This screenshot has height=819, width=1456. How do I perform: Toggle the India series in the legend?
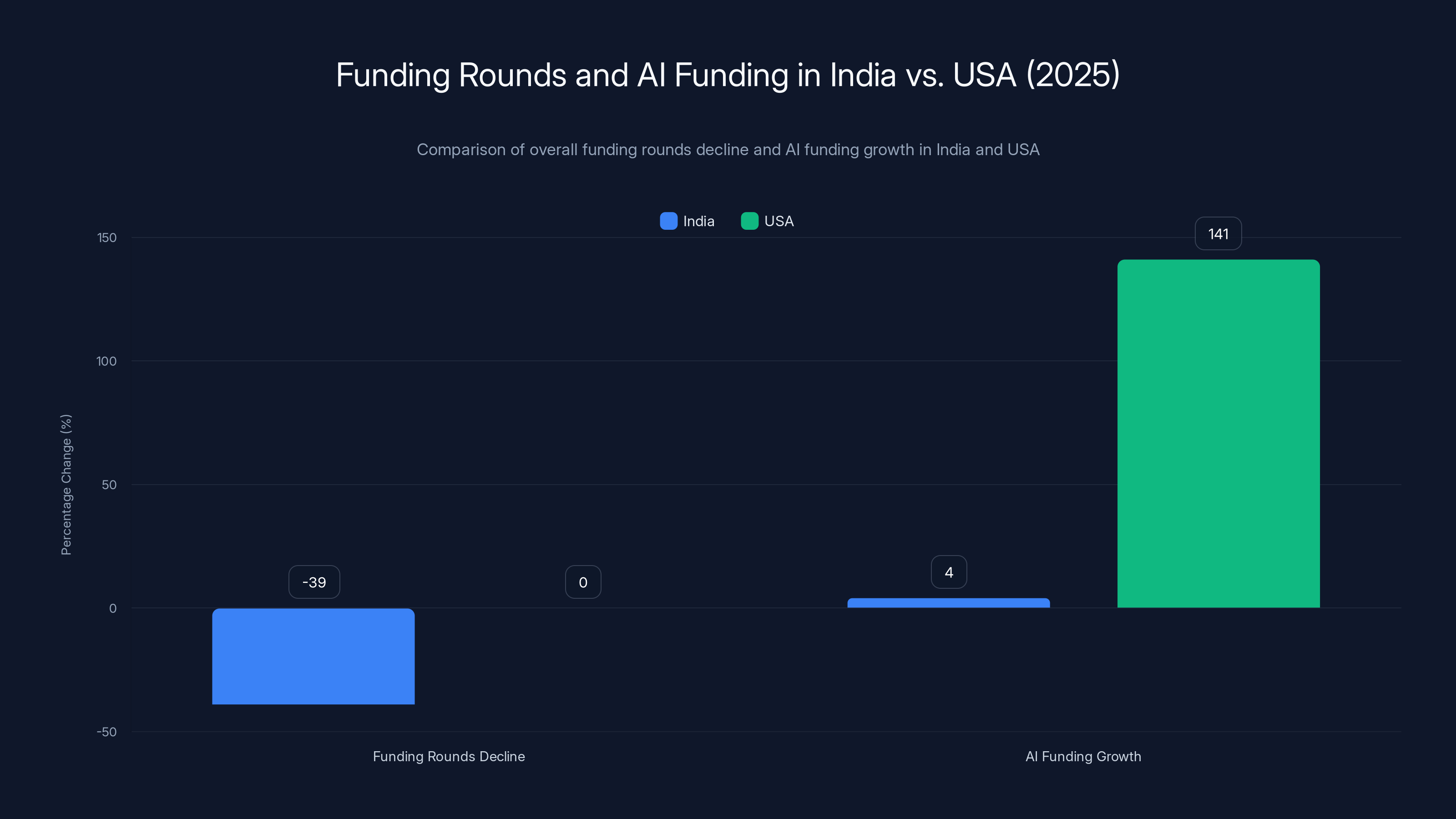click(x=687, y=221)
